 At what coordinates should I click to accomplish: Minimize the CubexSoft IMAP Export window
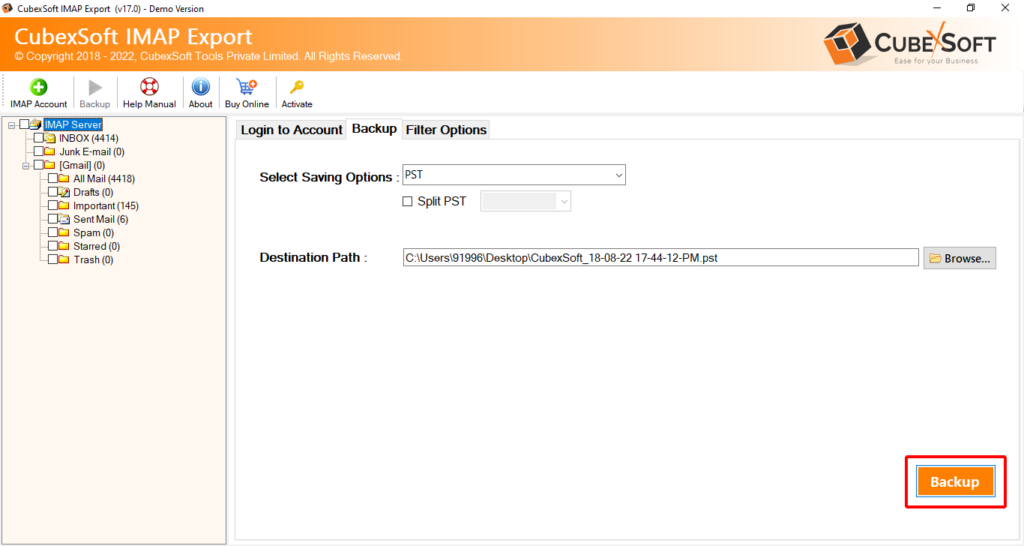coord(937,8)
